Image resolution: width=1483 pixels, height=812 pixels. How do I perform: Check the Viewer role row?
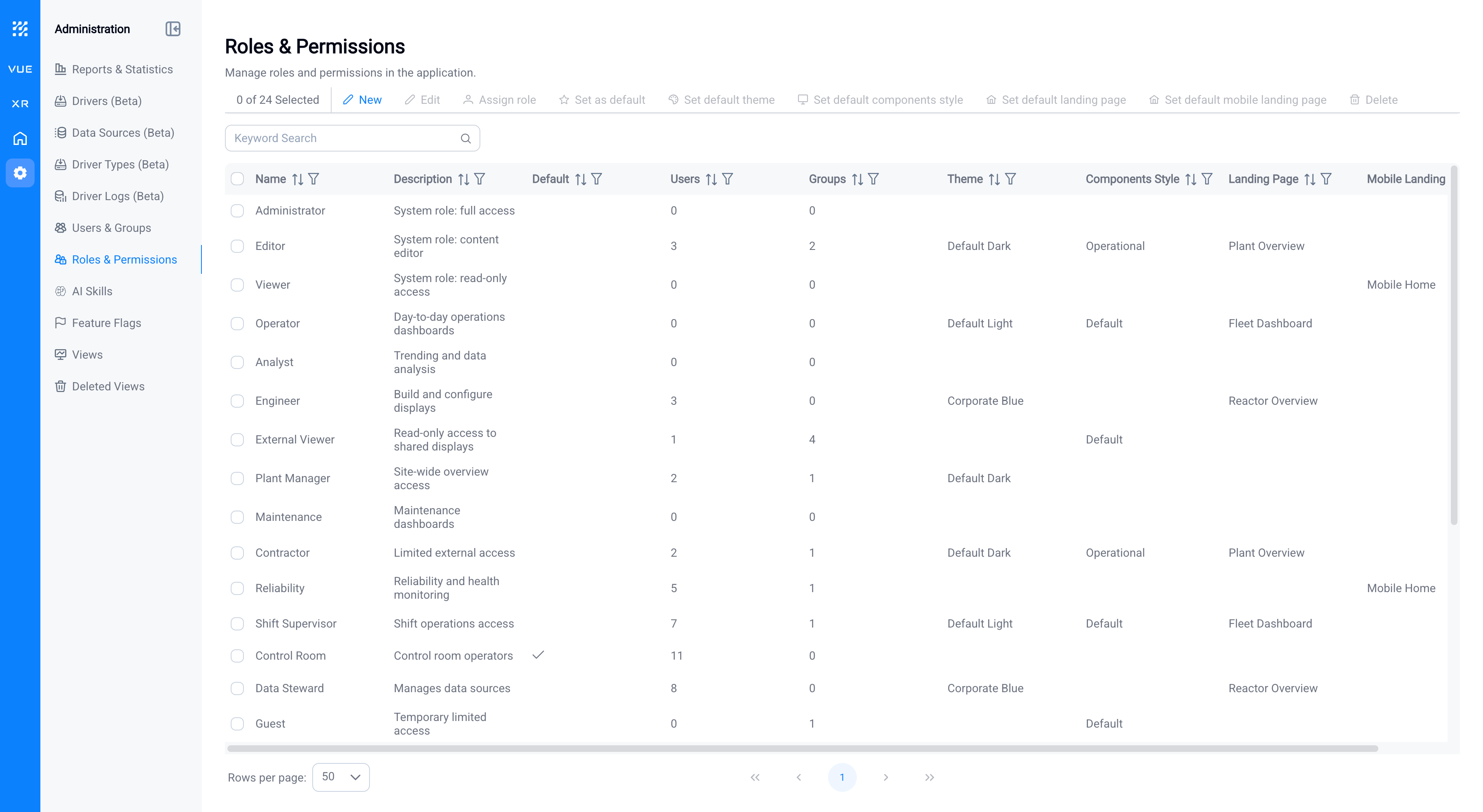coord(237,285)
